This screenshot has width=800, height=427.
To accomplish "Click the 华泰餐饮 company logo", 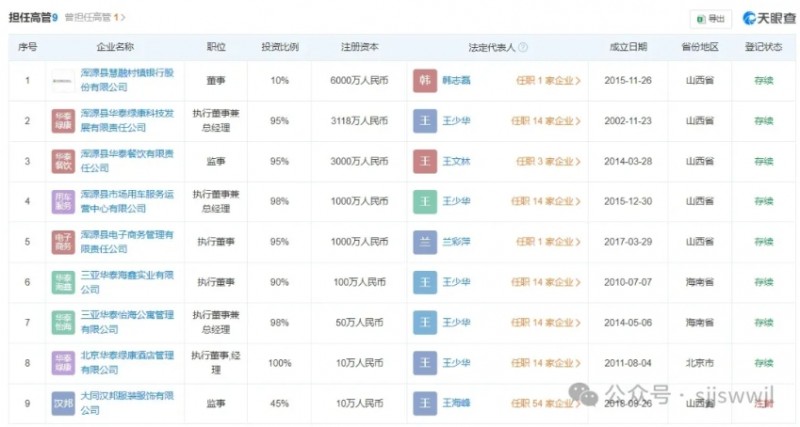I will [x=63, y=161].
